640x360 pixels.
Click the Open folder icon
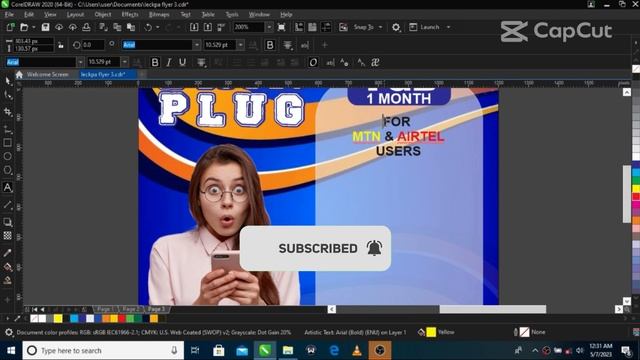[24, 27]
